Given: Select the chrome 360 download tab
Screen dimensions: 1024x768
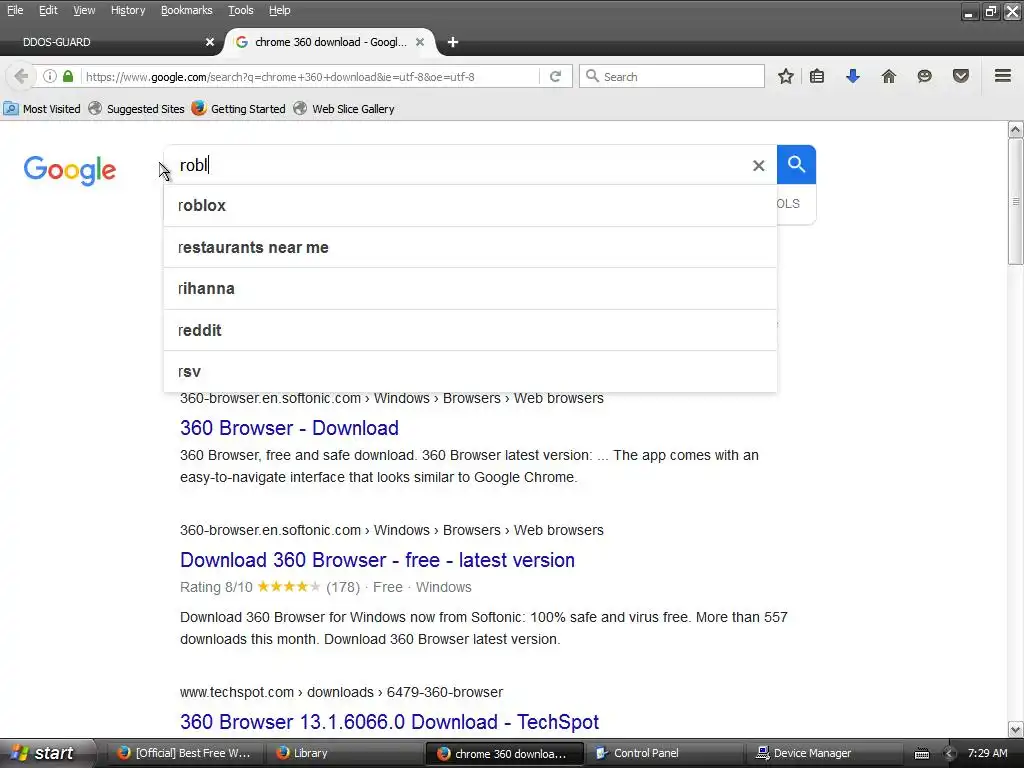Looking at the screenshot, I should [330, 42].
